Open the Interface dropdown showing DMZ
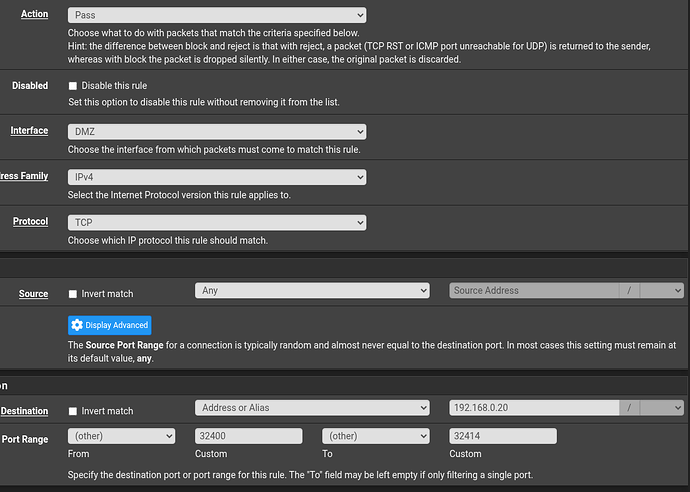The width and height of the screenshot is (690, 492). (x=217, y=132)
